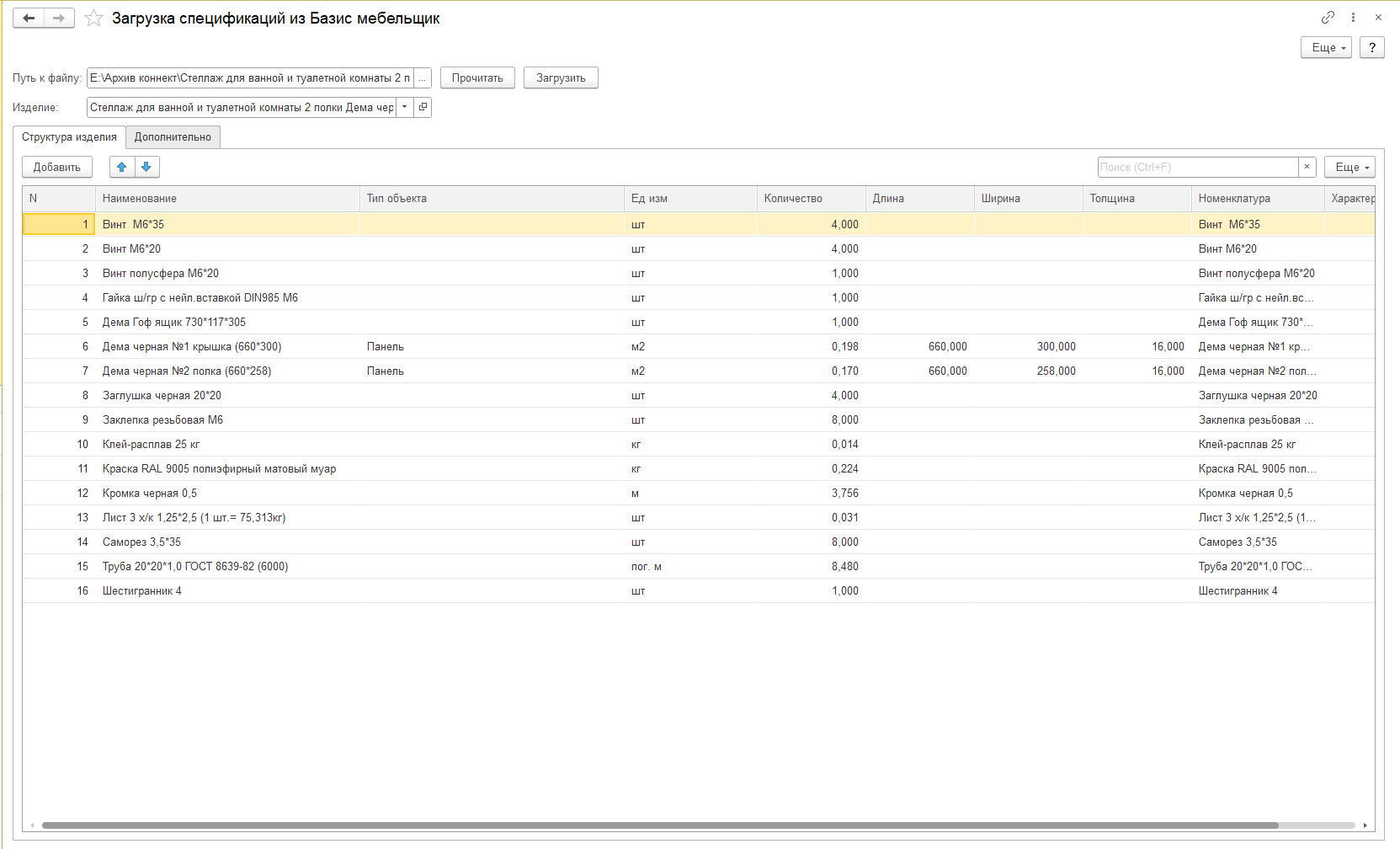
Task: Clear the search field with X
Action: 1307,167
